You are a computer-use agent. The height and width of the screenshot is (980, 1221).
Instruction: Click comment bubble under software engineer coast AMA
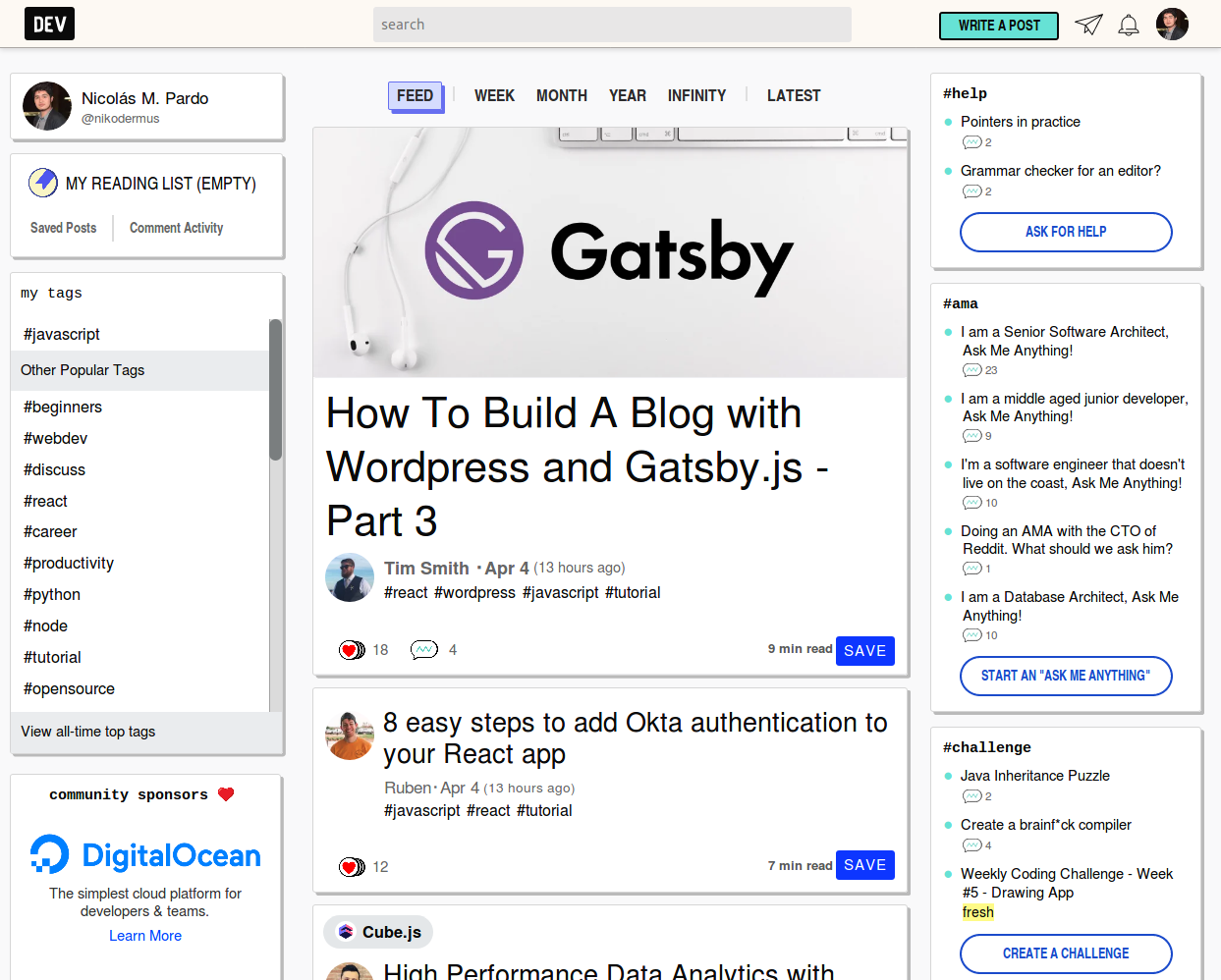coord(971,503)
